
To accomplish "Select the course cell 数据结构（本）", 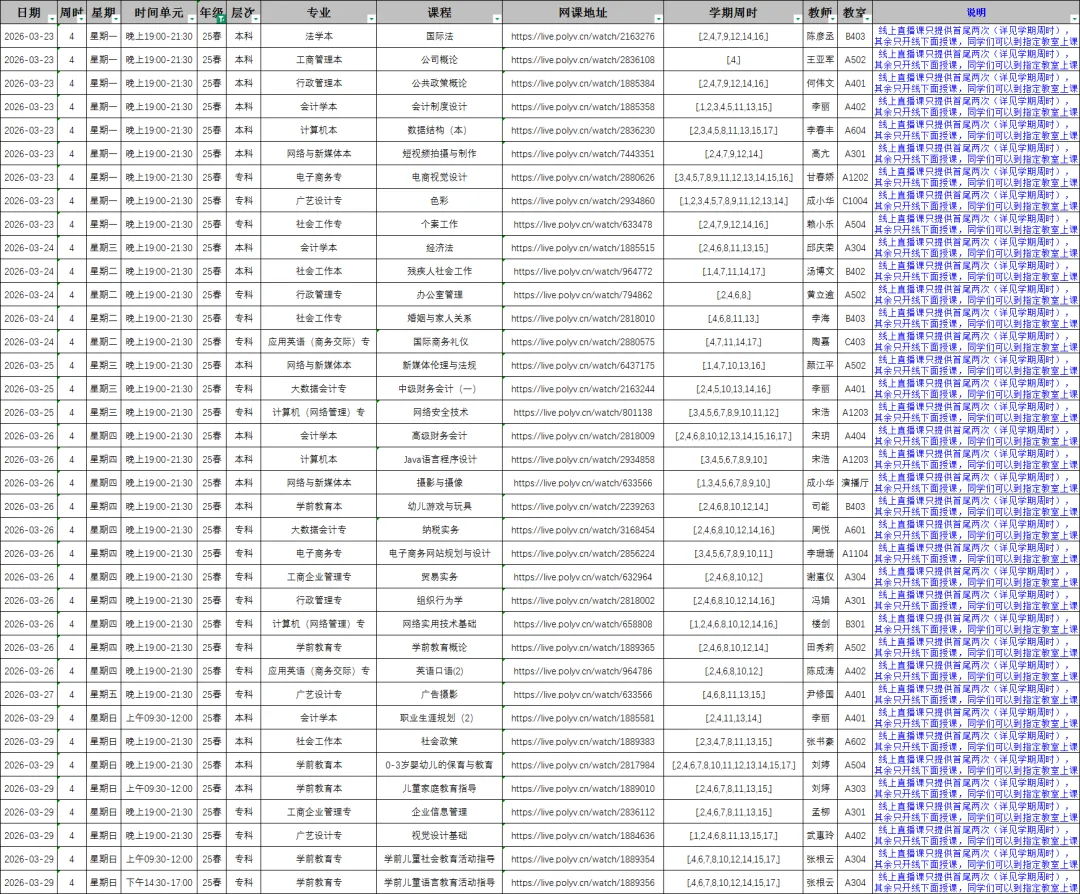I will [x=439, y=130].
